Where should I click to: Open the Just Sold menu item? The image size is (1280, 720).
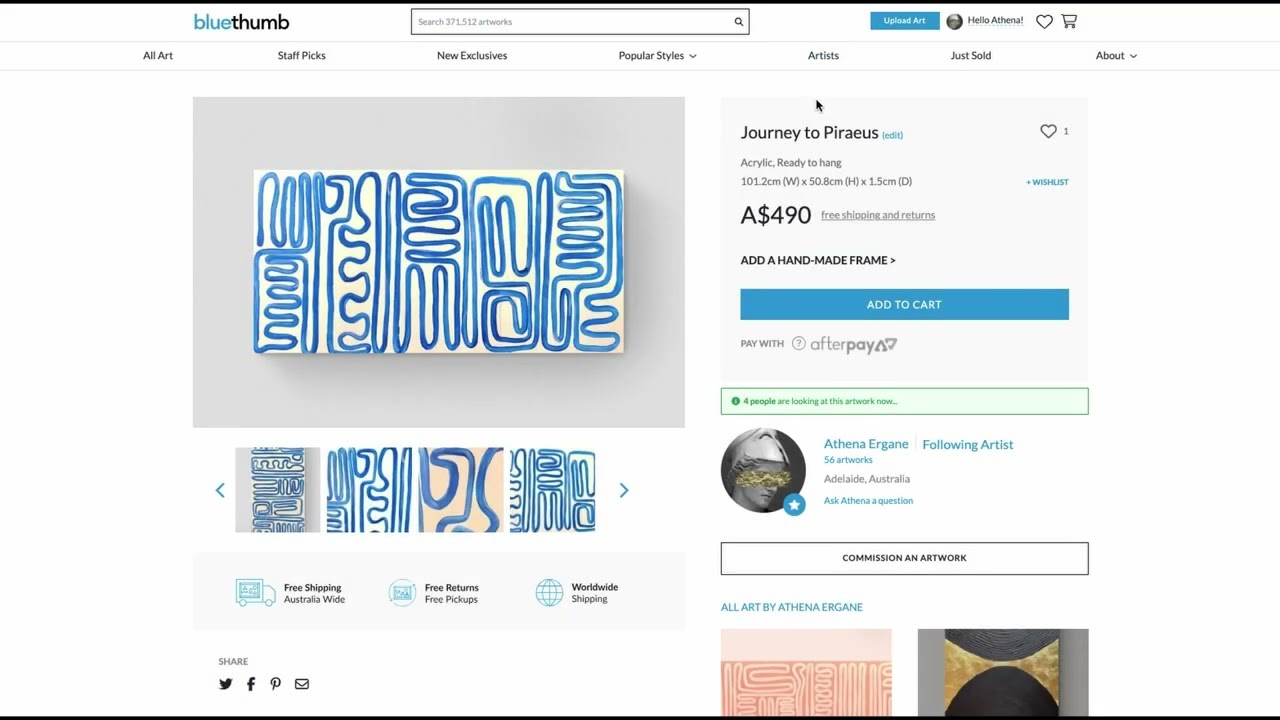(971, 56)
